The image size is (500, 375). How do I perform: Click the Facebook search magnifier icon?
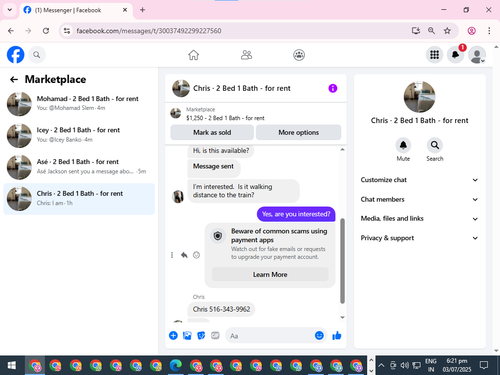(37, 55)
